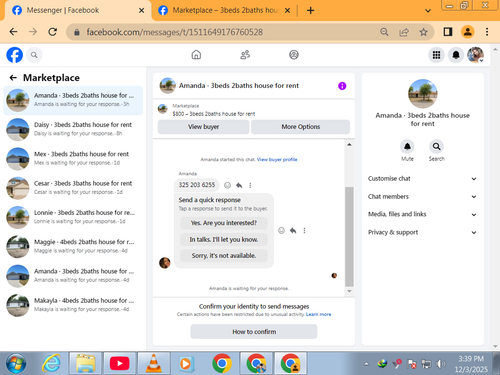Open the View buyer profile link
Viewport: 500px width, 375px height.
click(277, 159)
